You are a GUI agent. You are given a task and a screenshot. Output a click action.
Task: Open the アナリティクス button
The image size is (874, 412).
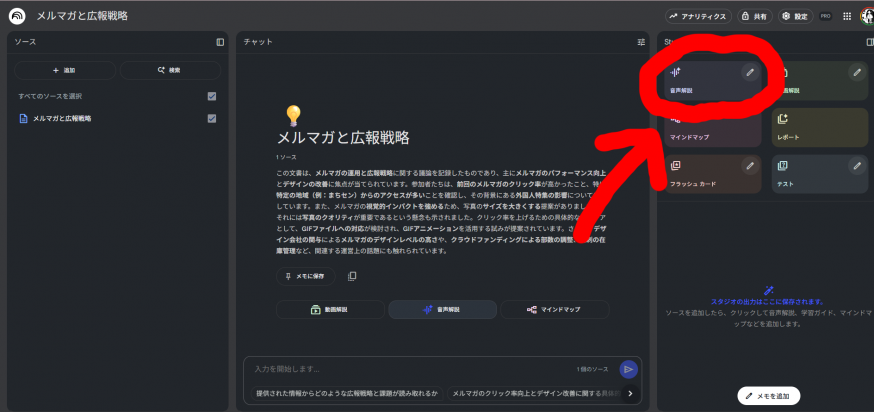click(698, 16)
